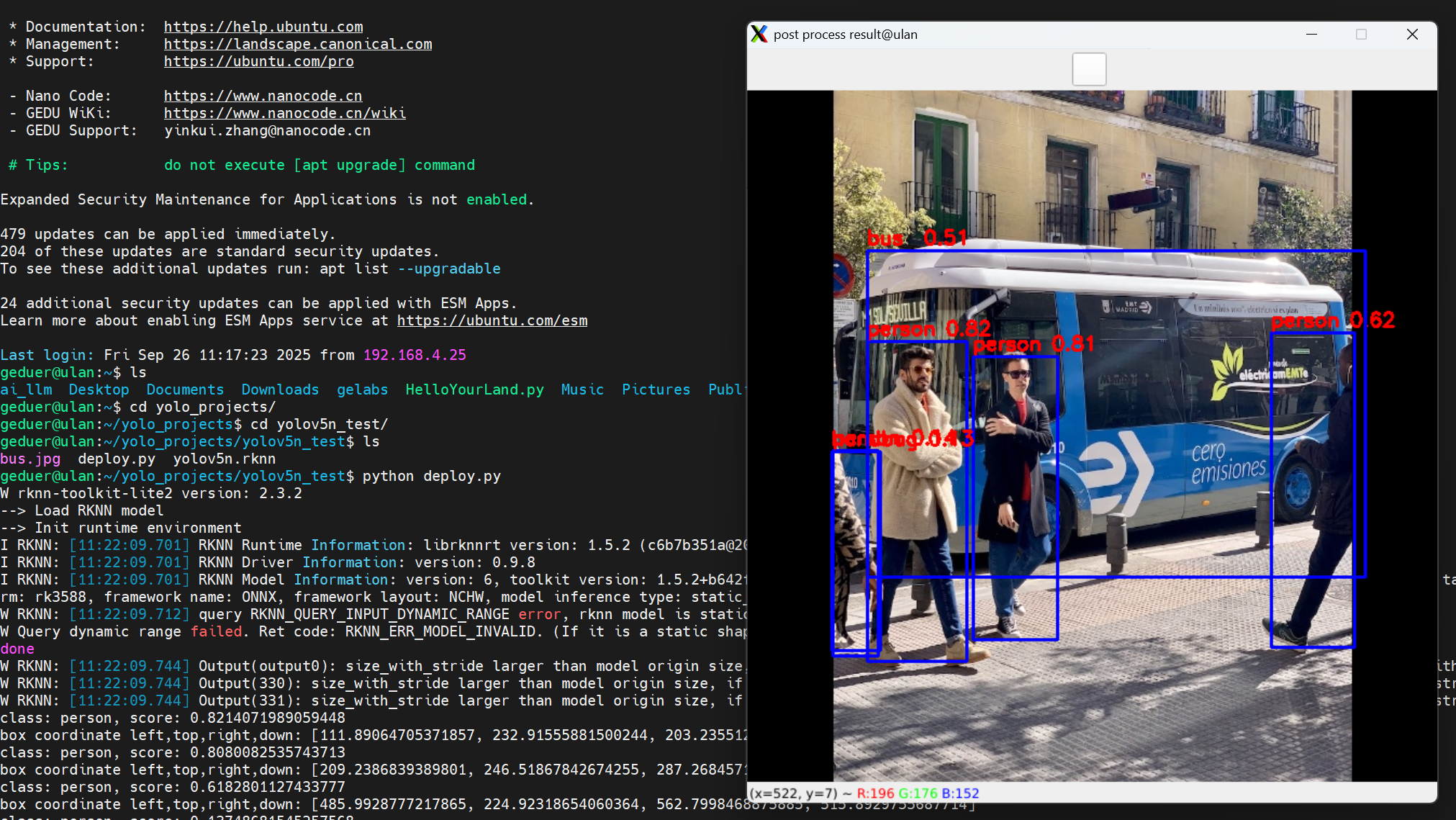Follow the ubuntu.com/pro support link
This screenshot has width=1456, height=820.
coord(258,61)
